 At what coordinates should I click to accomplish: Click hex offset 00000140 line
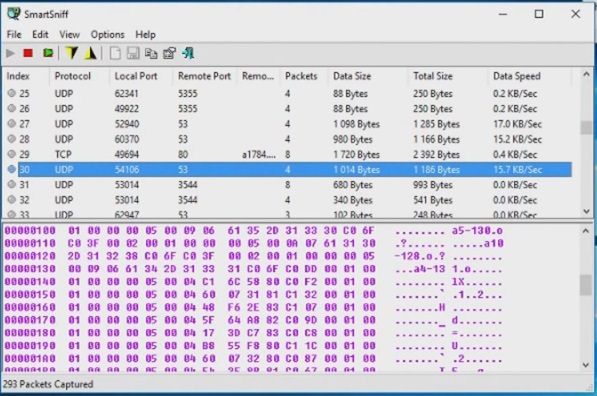(254, 282)
